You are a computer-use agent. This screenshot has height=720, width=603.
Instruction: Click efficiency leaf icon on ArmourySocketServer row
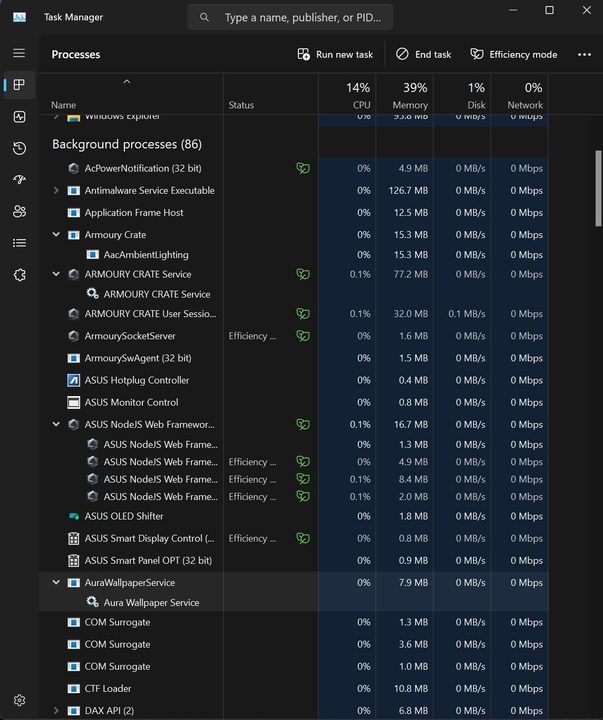[303, 336]
